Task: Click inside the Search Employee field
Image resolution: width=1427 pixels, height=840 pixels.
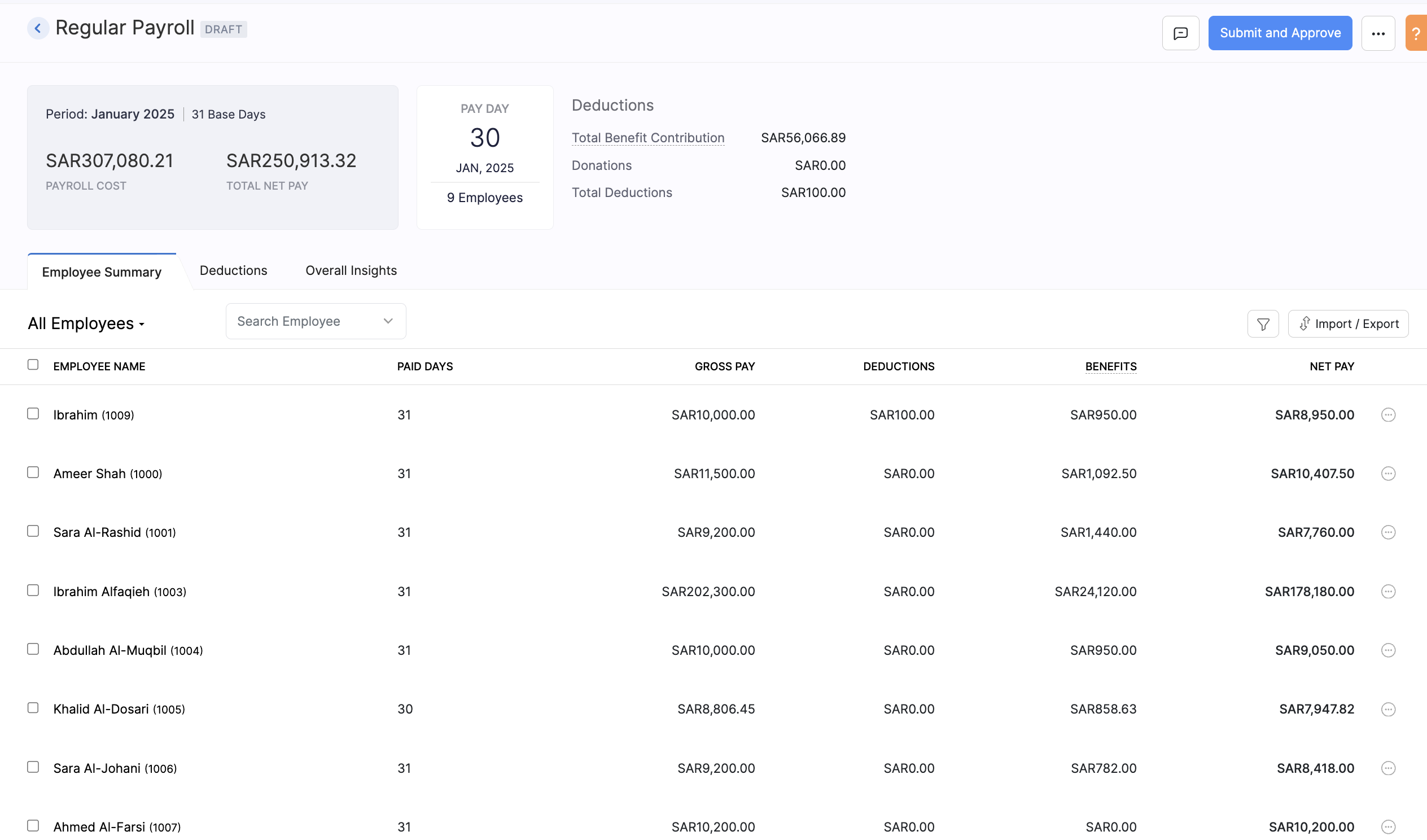Action: pos(300,321)
